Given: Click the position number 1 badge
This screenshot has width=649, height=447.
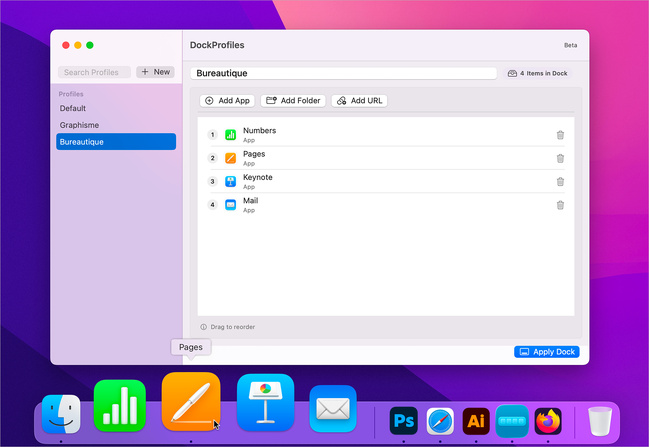Looking at the screenshot, I should pyautogui.click(x=212, y=135).
